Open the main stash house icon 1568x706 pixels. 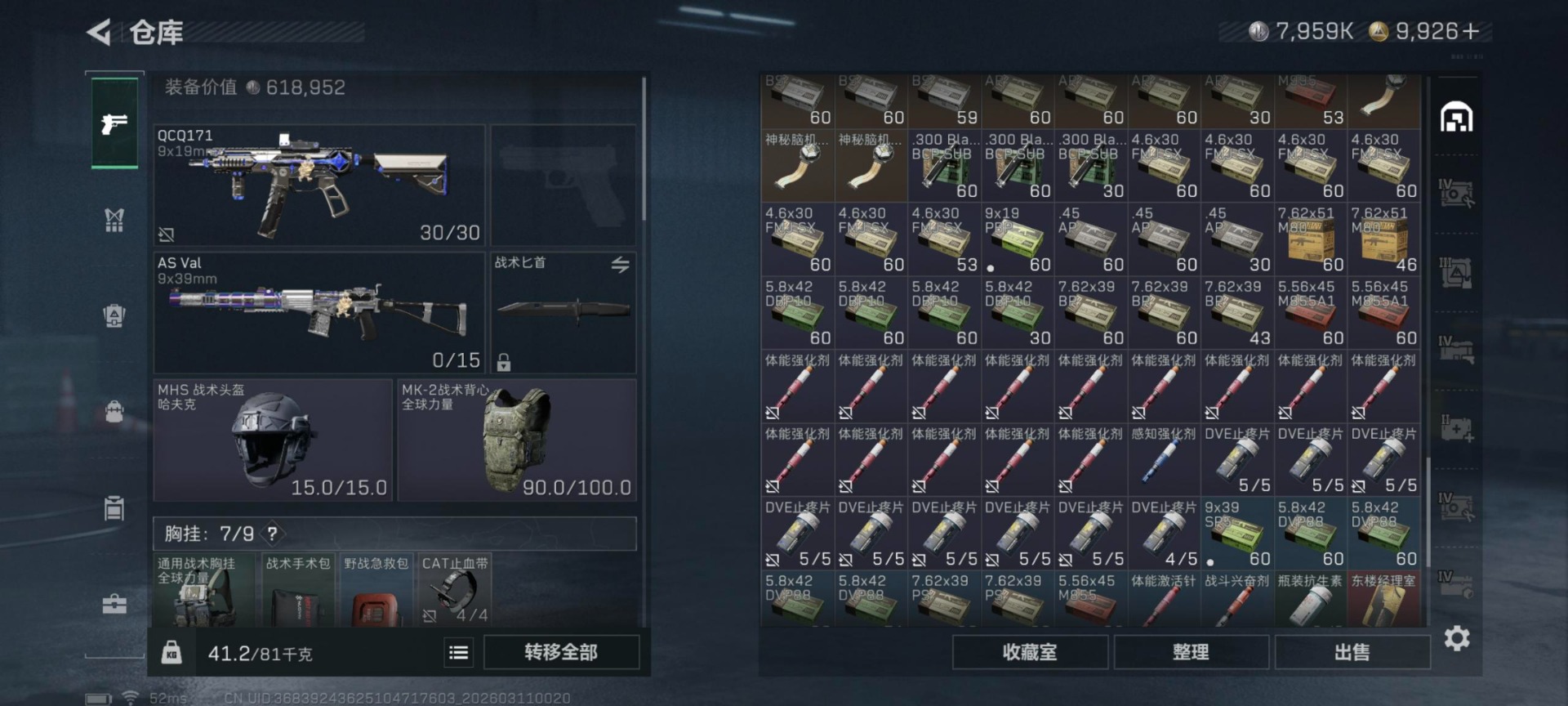tap(1456, 117)
